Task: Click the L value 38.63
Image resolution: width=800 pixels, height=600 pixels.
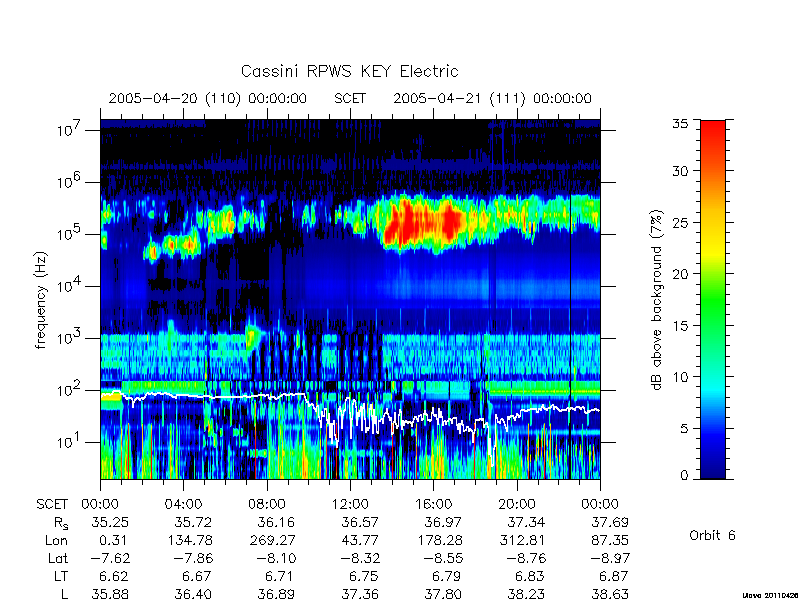Action: (x=610, y=594)
